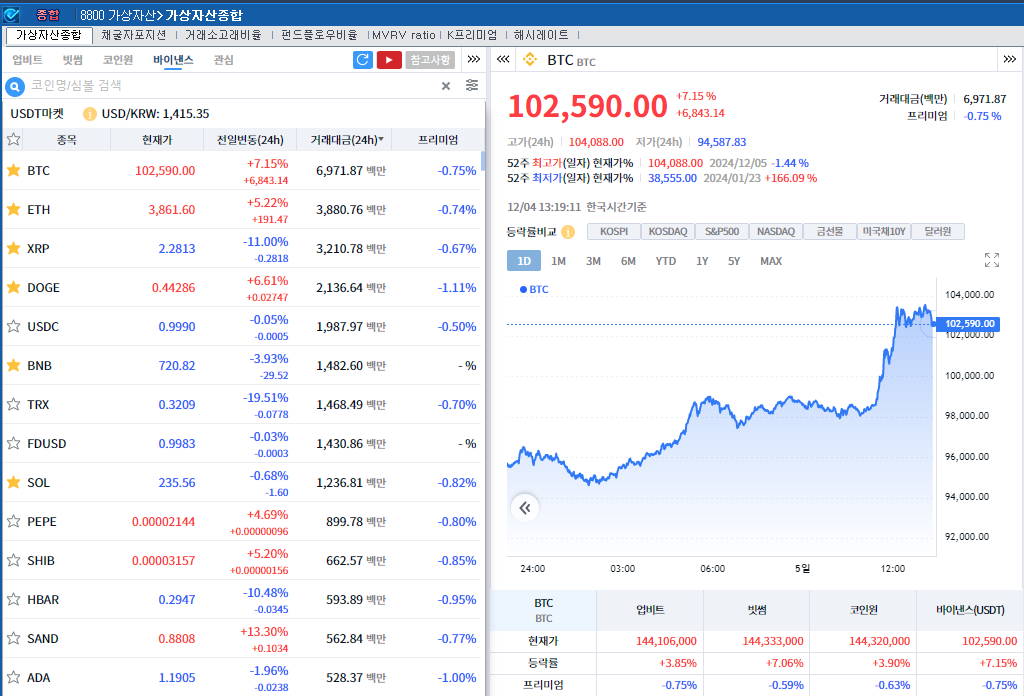Select the 1M chart period

(x=558, y=261)
